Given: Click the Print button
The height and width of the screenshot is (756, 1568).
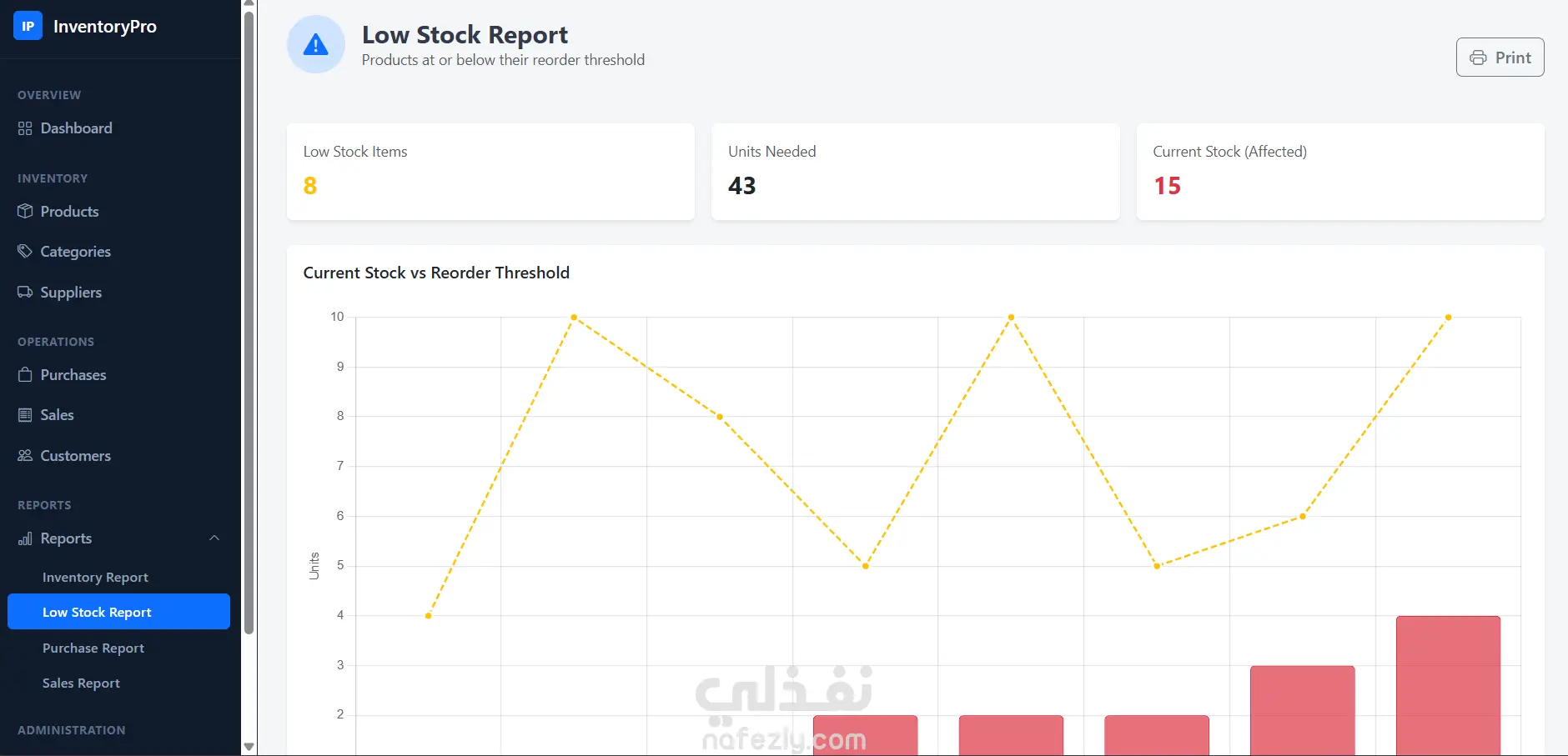Looking at the screenshot, I should [x=1500, y=58].
